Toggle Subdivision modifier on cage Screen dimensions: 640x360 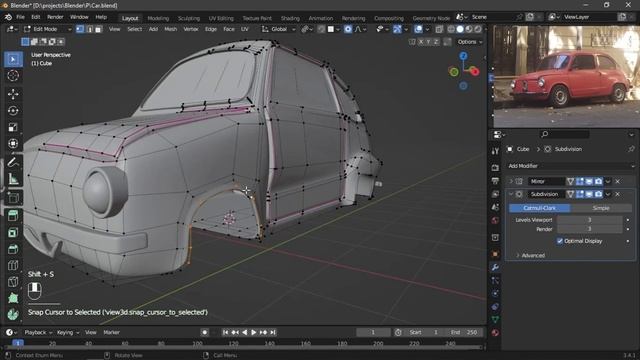point(570,194)
